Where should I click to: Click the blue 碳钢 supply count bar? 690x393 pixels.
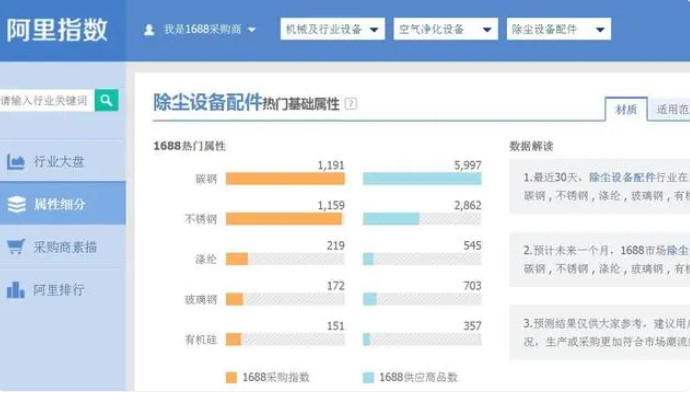422,178
